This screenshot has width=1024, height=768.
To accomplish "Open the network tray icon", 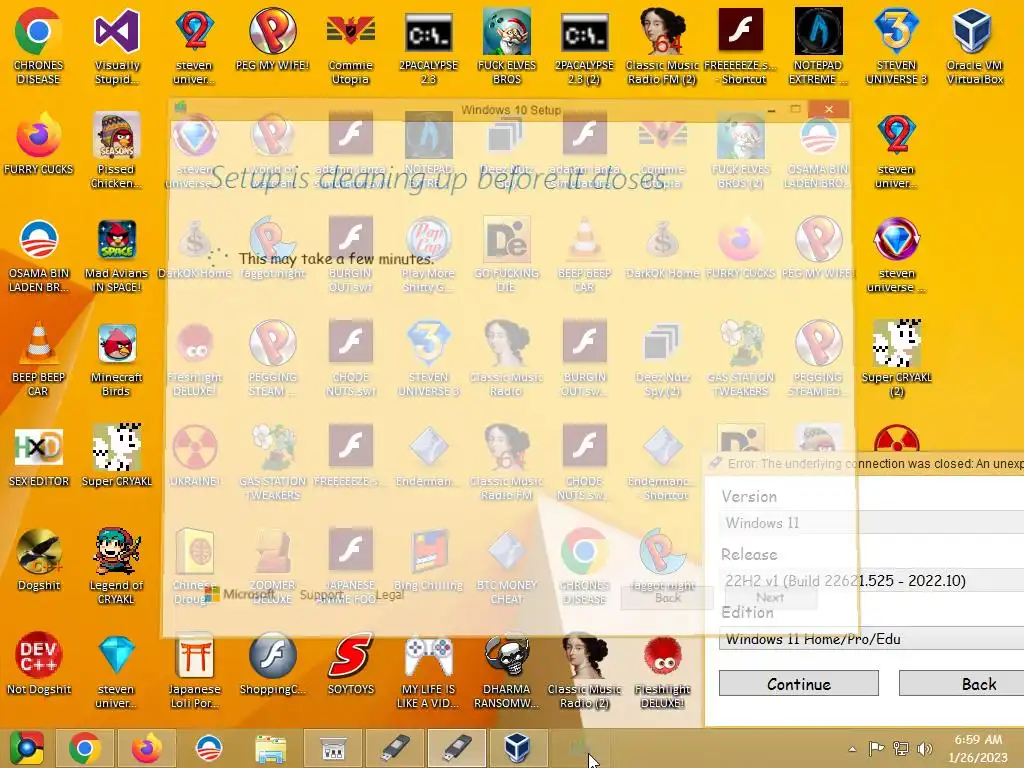I will pyautogui.click(x=901, y=748).
